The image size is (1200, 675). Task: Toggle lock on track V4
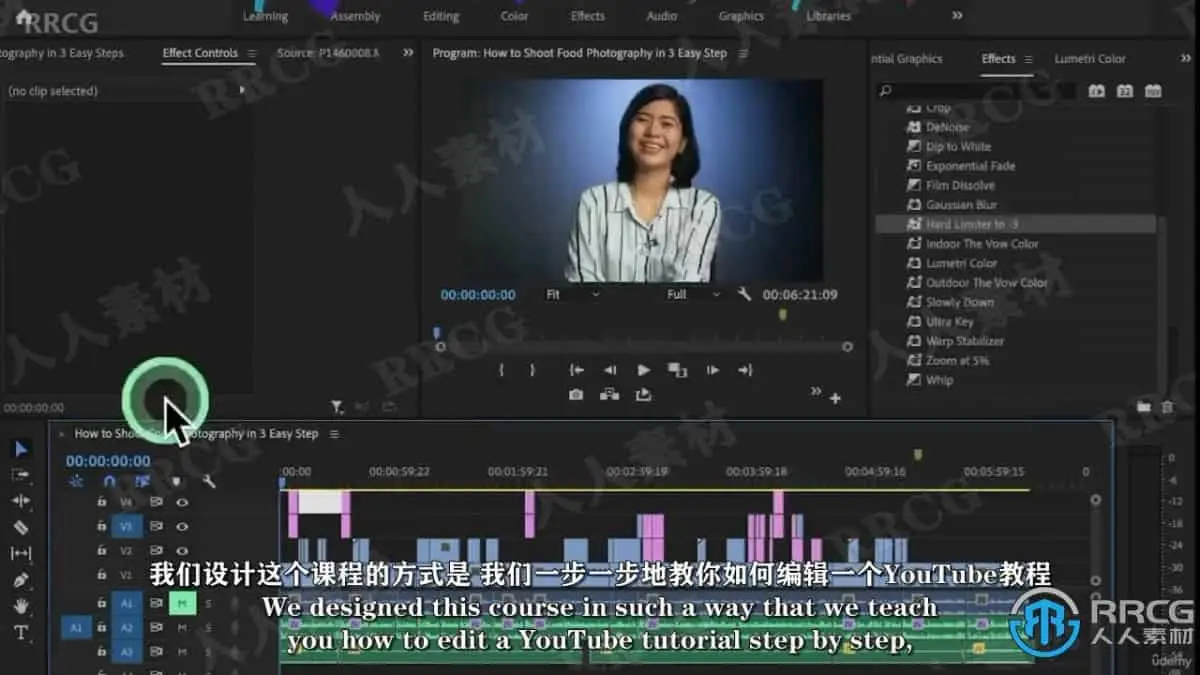click(102, 502)
